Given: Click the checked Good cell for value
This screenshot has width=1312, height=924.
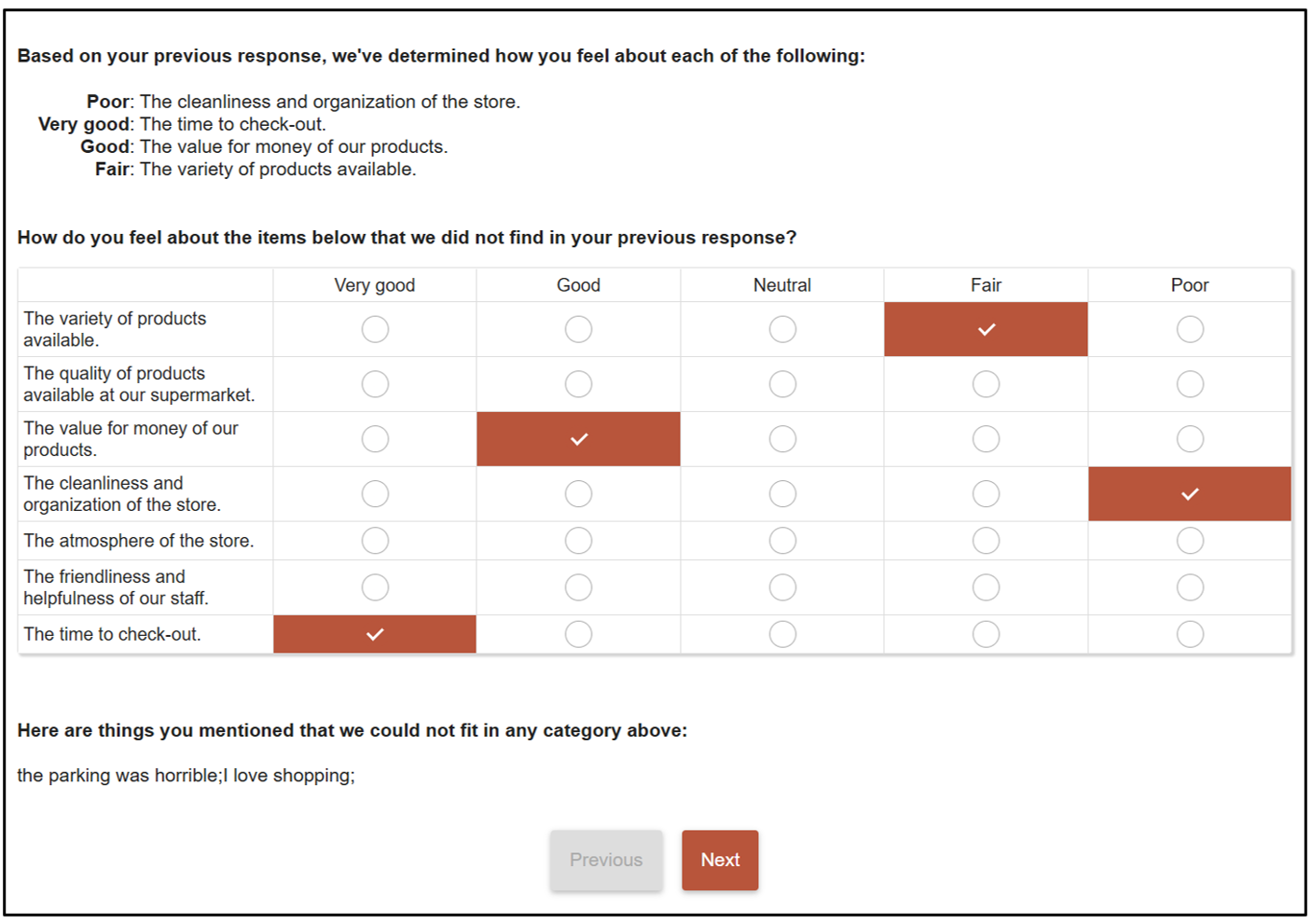Looking at the screenshot, I should point(578,439).
